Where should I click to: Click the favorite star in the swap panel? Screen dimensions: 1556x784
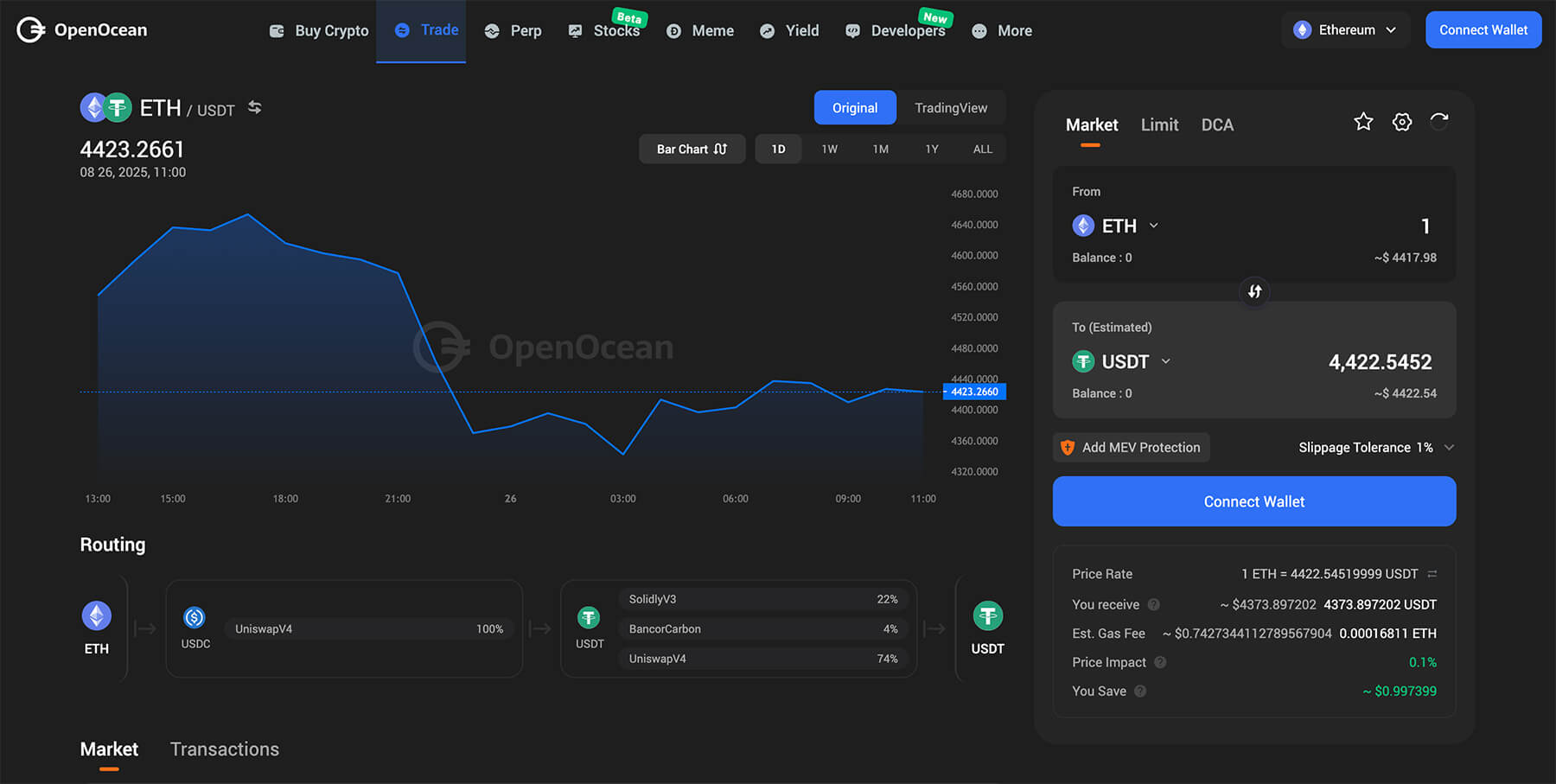click(x=1363, y=122)
